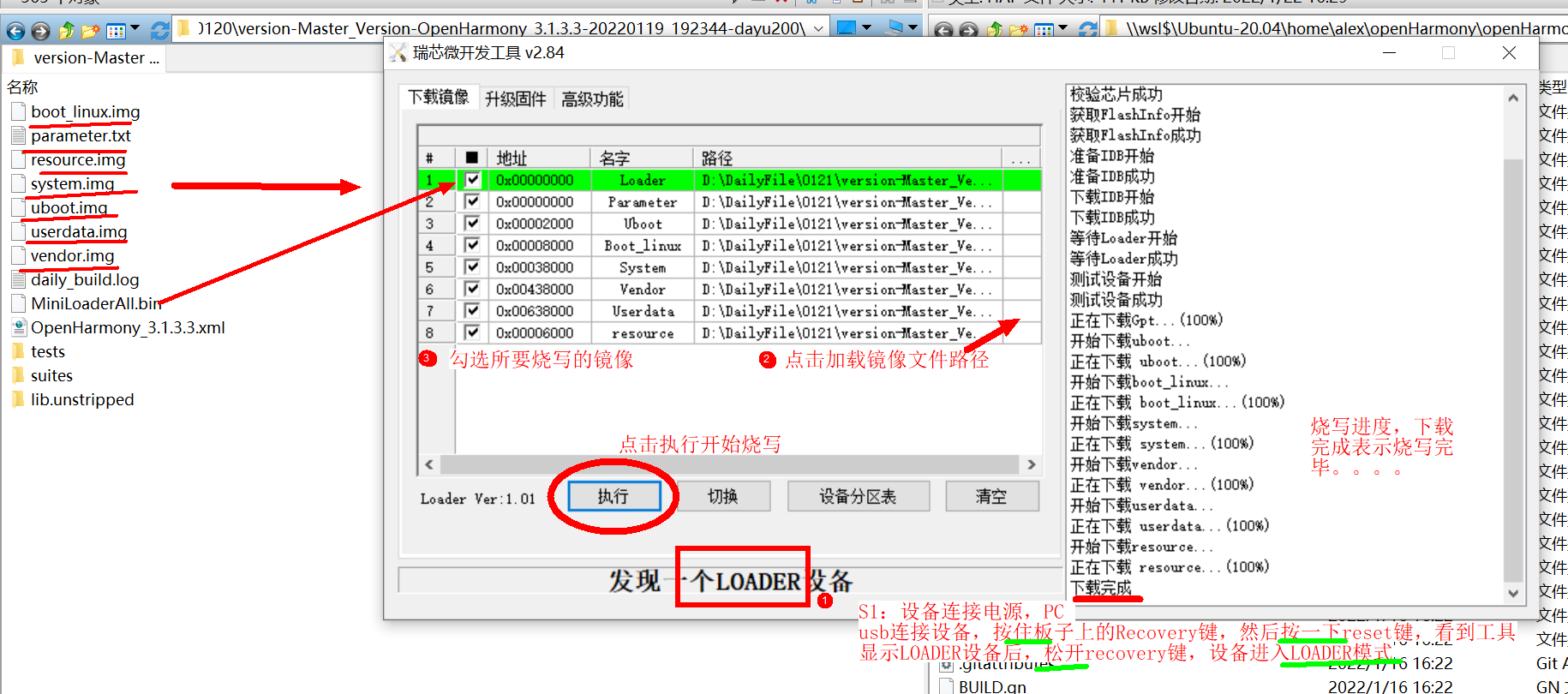The height and width of the screenshot is (694, 1568).
Task: Select OpenHarmony_3.1.3.3.xml file icon
Action: click(19, 327)
